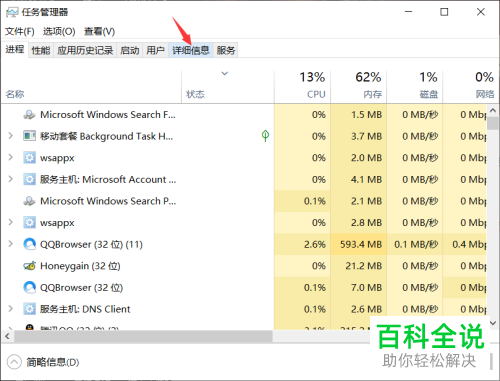Viewport: 500px width, 381px height.
Task: Collapse to 简略信息 using the round arrow icon
Action: pyautogui.click(x=14, y=362)
